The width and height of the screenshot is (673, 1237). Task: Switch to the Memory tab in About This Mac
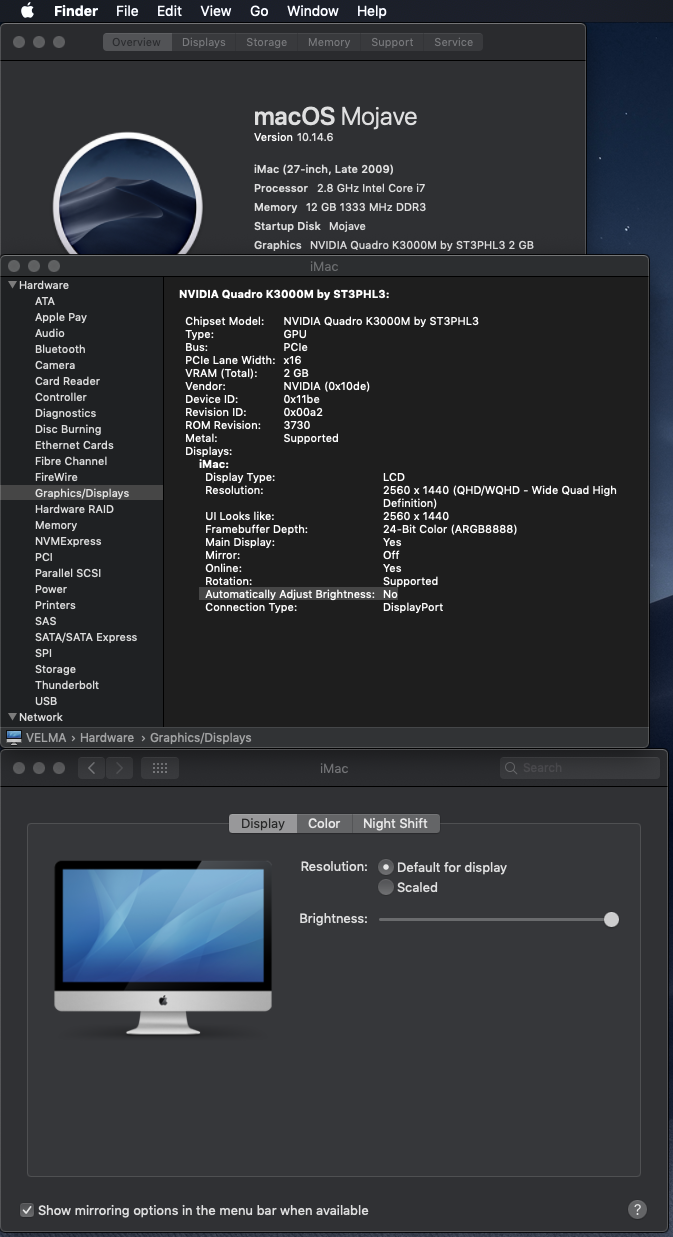point(329,42)
